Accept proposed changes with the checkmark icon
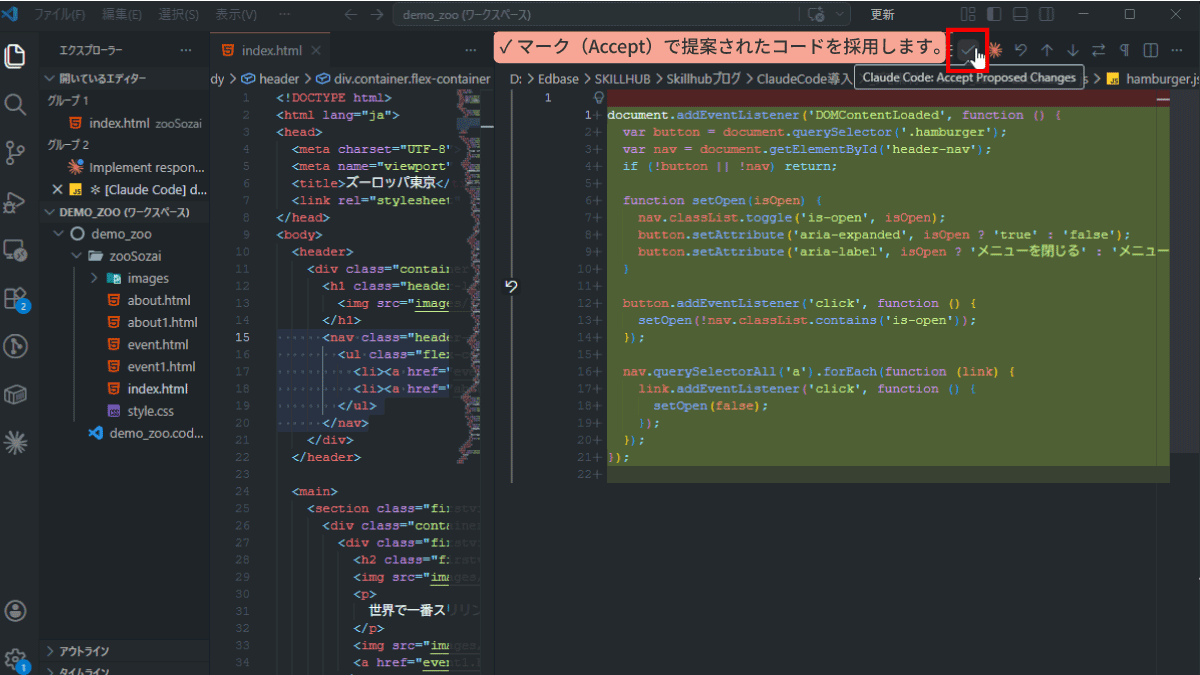This screenshot has width=1200, height=675. tap(966, 50)
